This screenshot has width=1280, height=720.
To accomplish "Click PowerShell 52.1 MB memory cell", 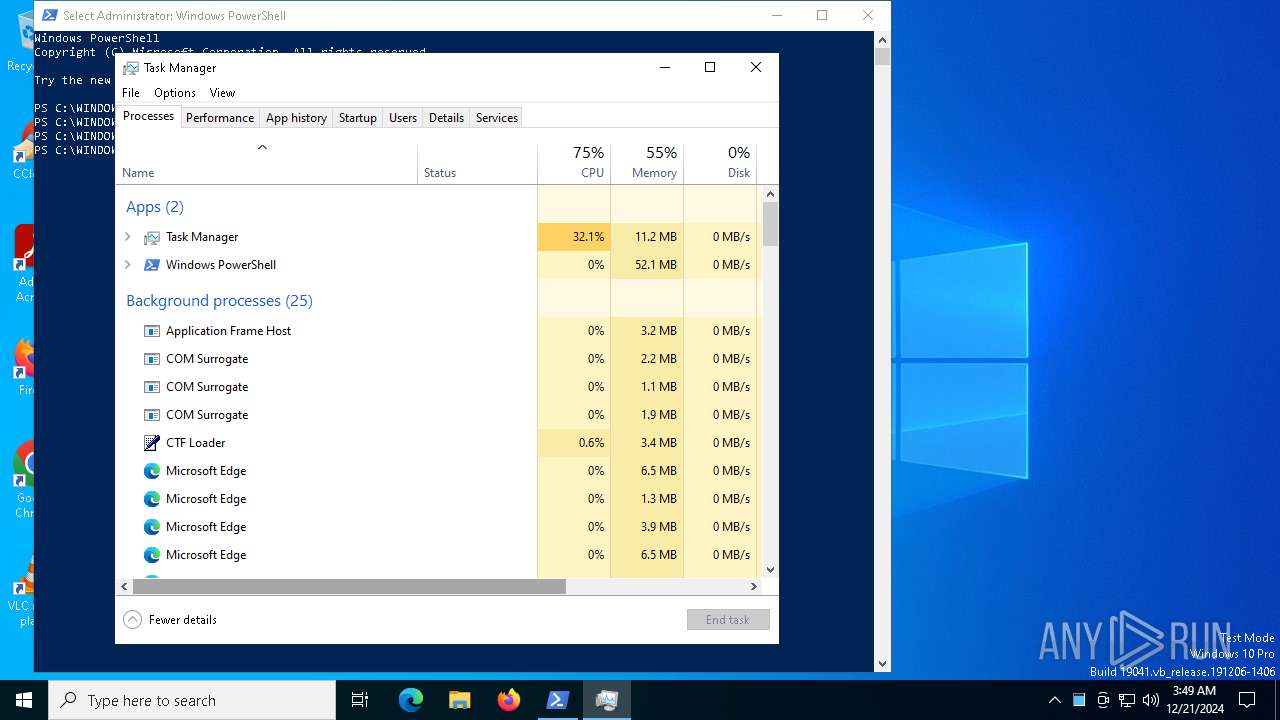I will pos(647,265).
